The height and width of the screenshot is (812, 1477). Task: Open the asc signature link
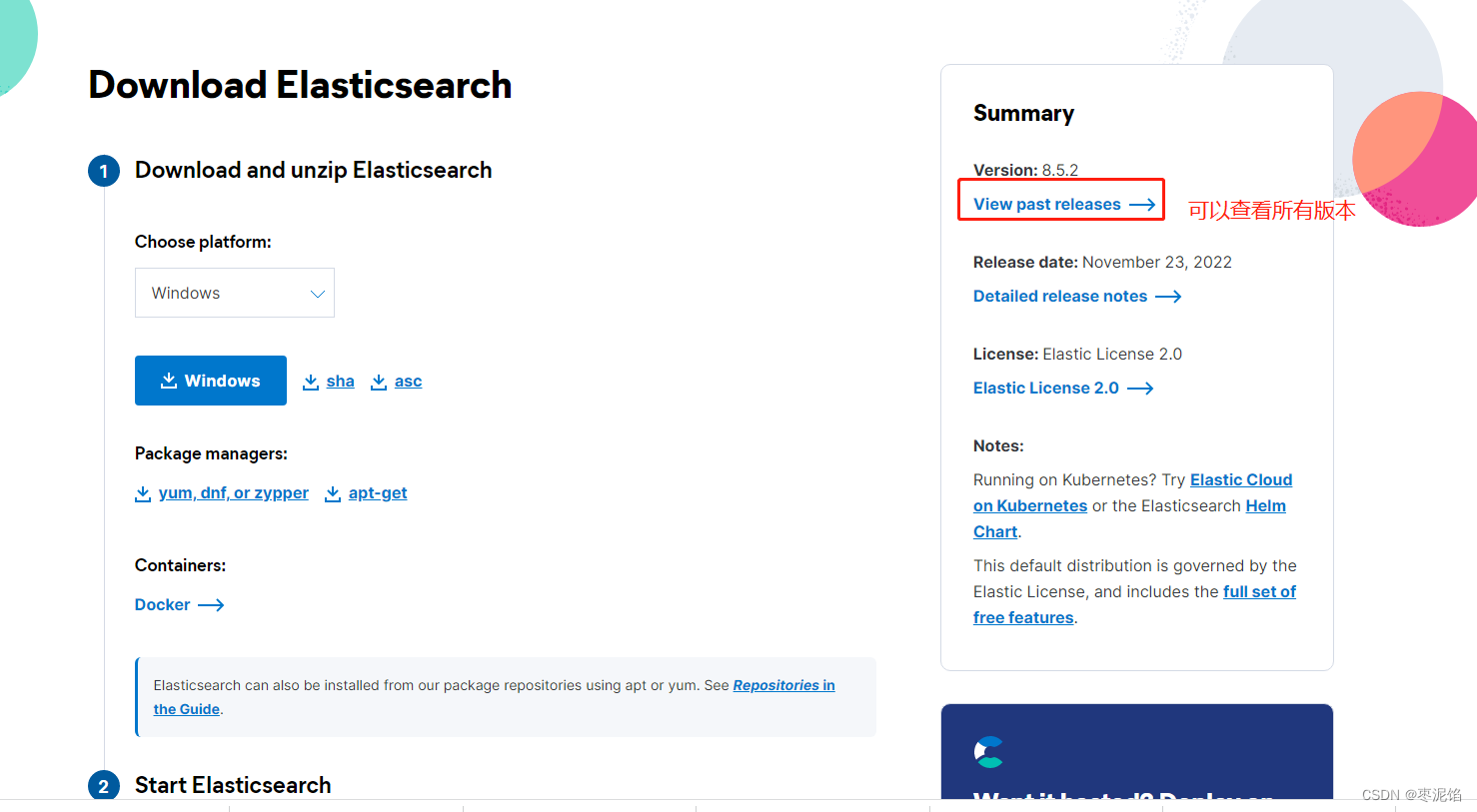(408, 382)
